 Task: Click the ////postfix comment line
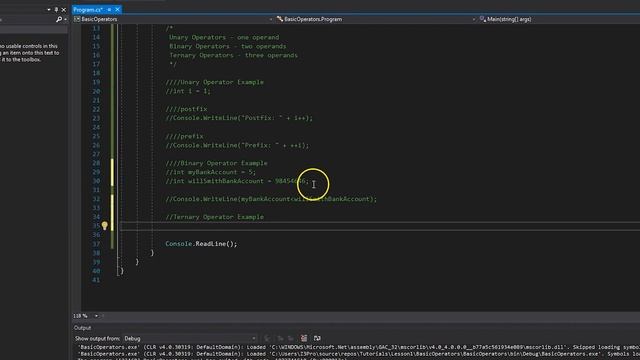coord(187,109)
